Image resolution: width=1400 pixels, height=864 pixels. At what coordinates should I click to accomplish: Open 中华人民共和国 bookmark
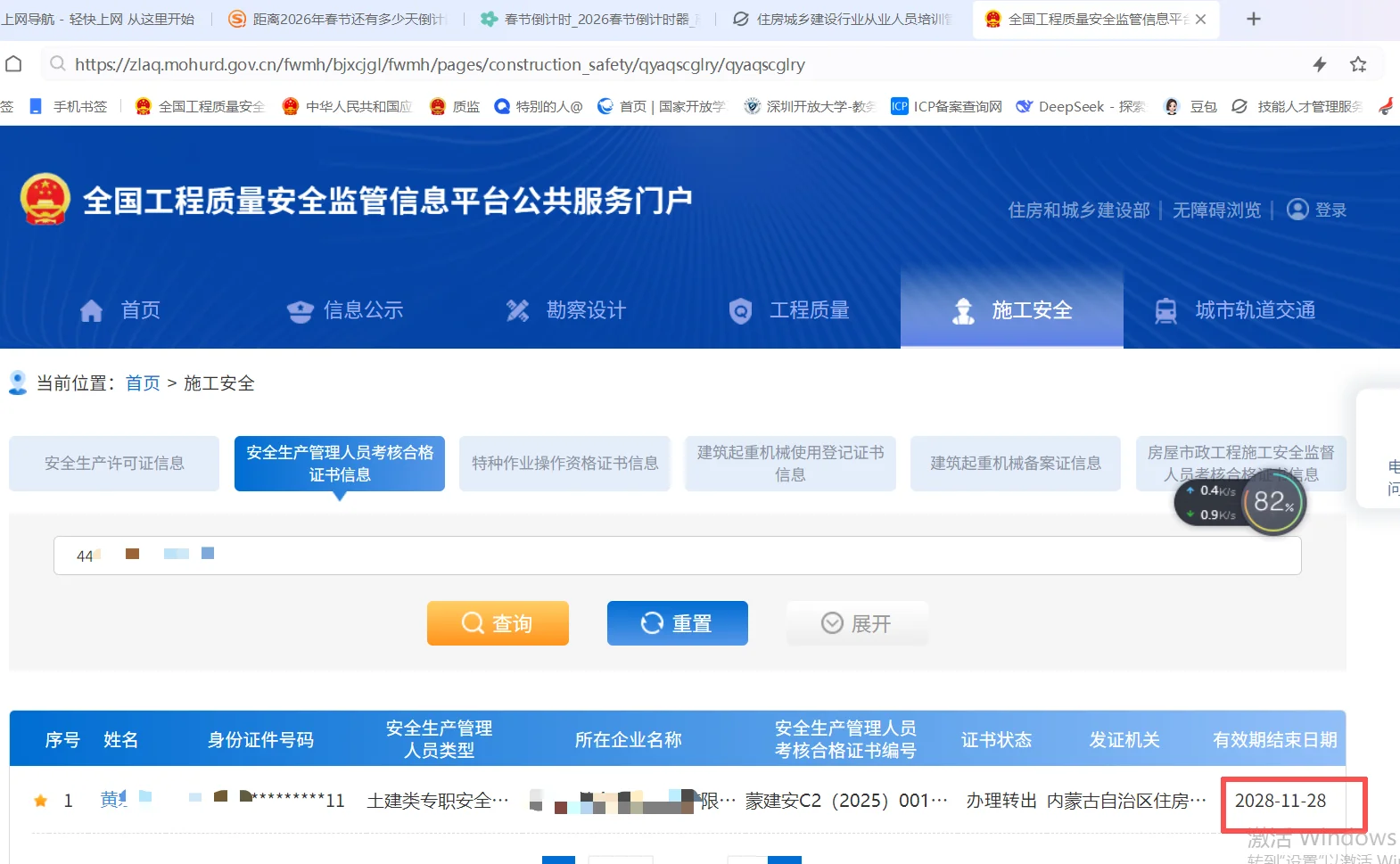pos(347,106)
